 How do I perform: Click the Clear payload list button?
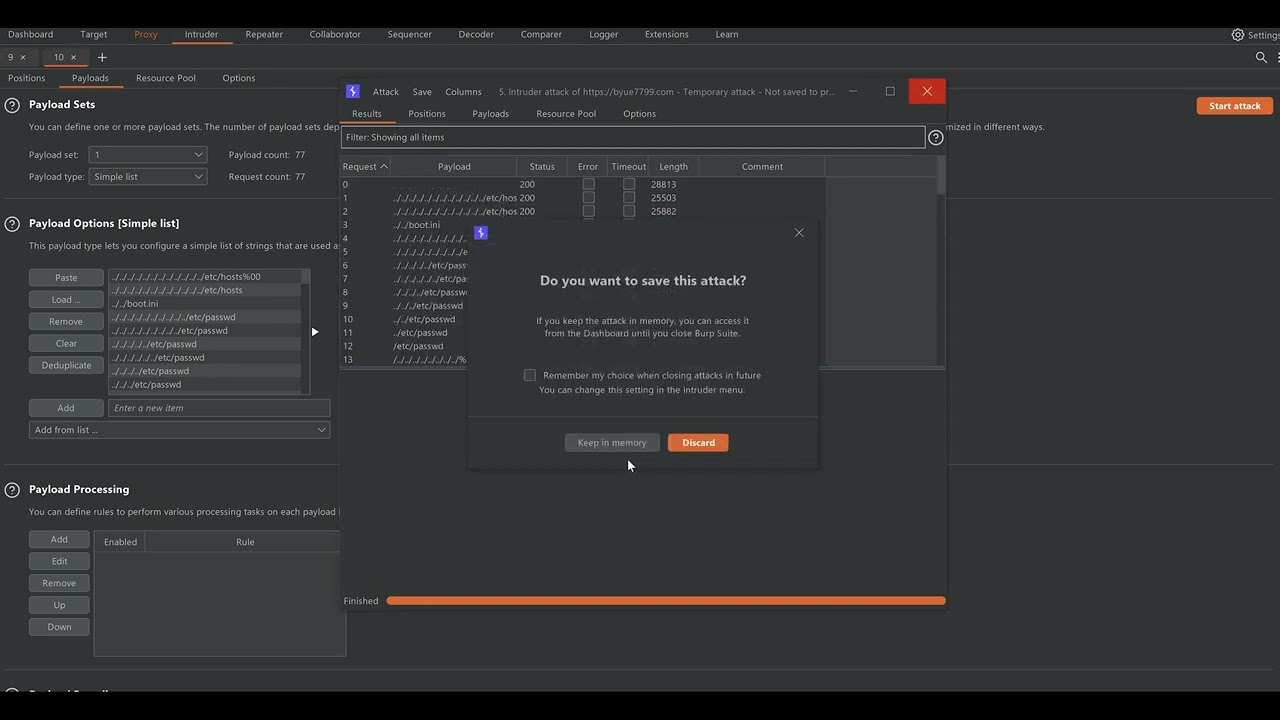[x=66, y=344]
